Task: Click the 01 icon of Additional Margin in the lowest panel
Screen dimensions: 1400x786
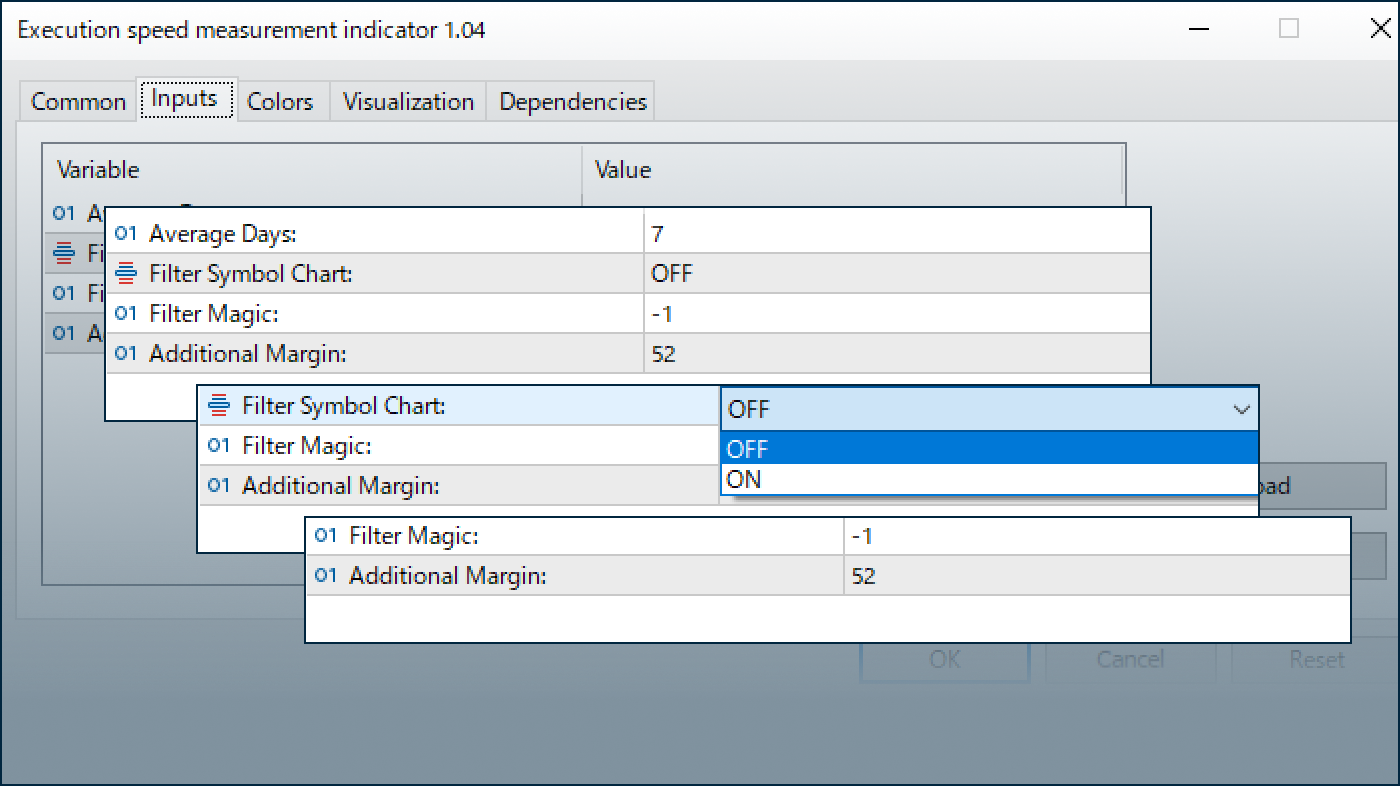Action: [x=325, y=576]
